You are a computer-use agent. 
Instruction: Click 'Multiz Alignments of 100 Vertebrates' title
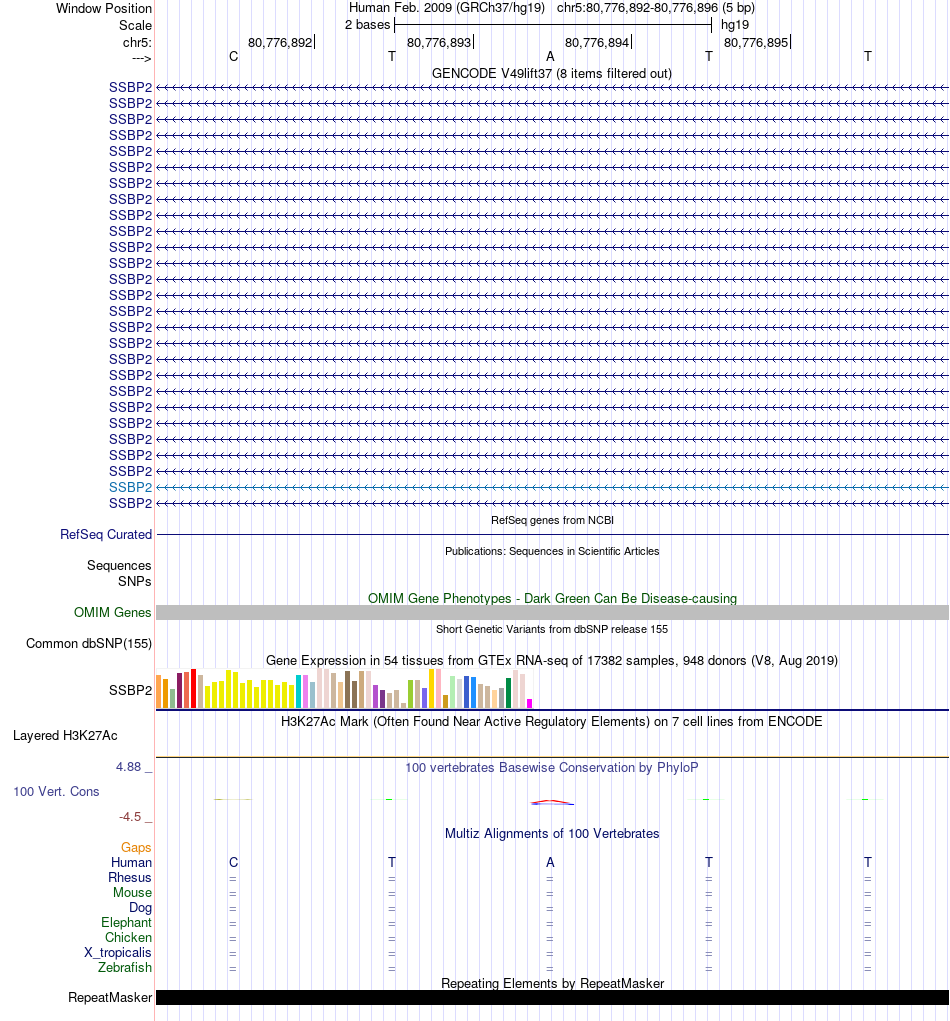tap(552, 834)
